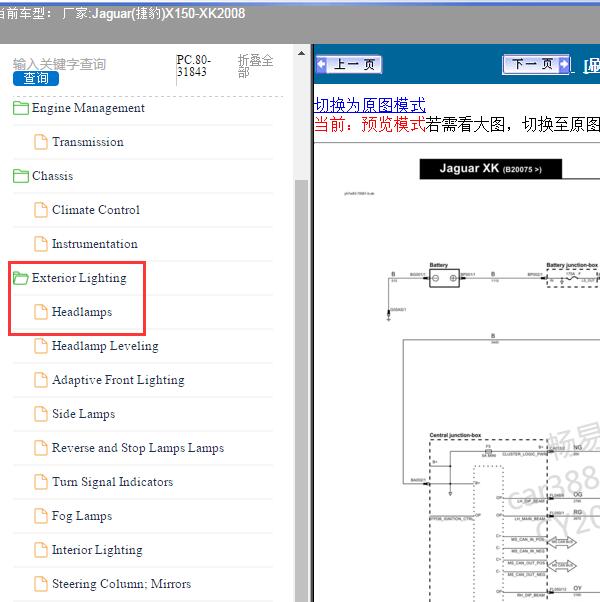This screenshot has width=600, height=602.
Task: Collapse the Exterior Lighting folder
Action: [79, 278]
